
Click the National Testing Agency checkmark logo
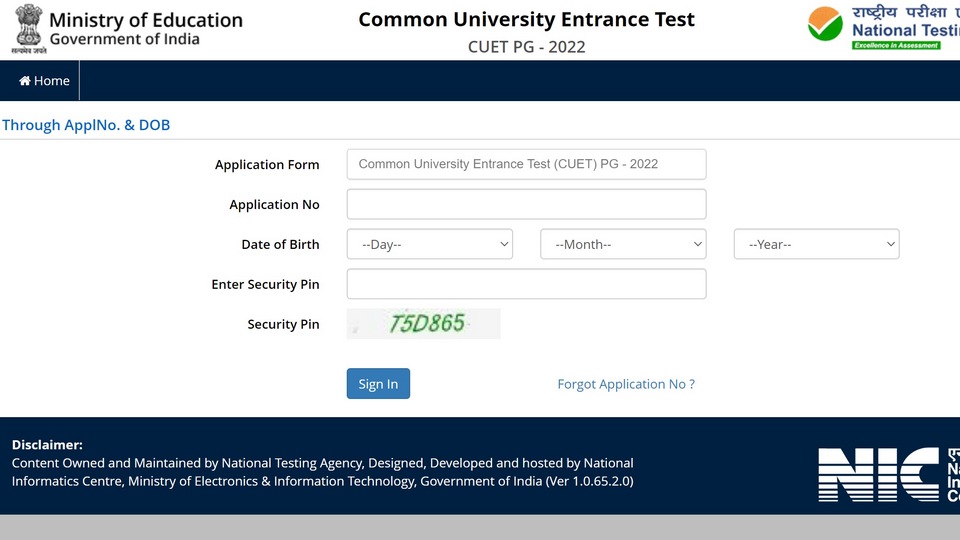coord(825,24)
